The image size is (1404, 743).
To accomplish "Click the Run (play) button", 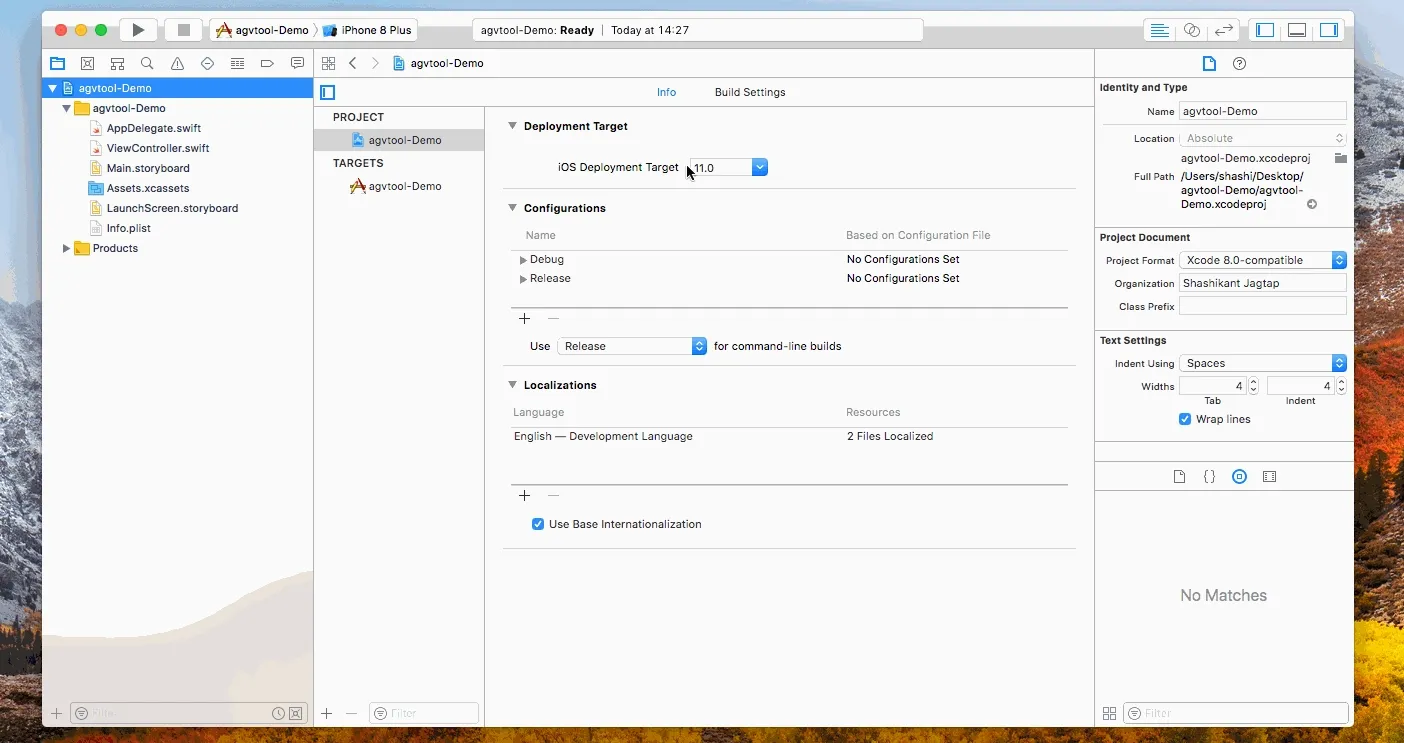I will pos(139,30).
